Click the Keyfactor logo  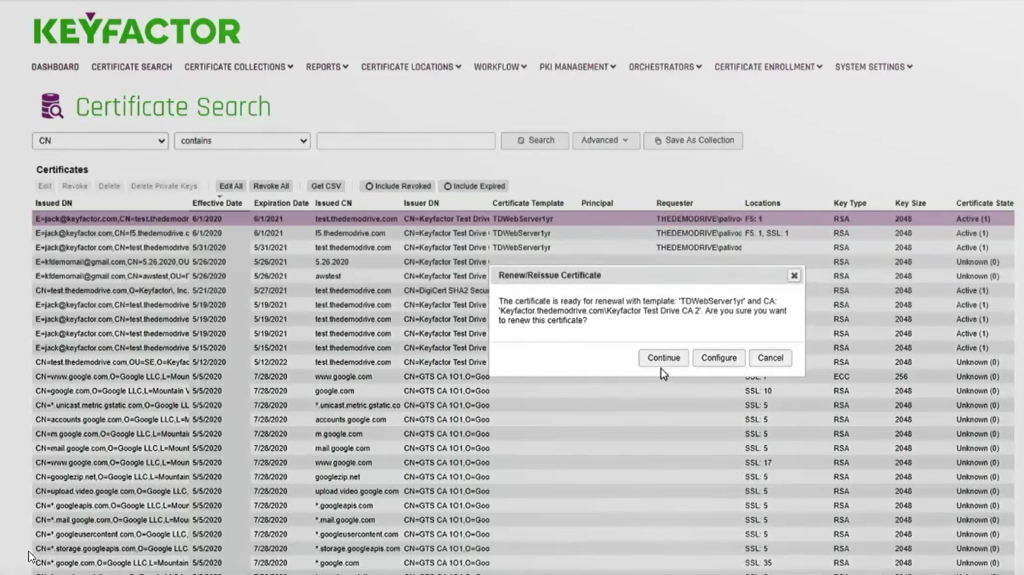point(136,29)
